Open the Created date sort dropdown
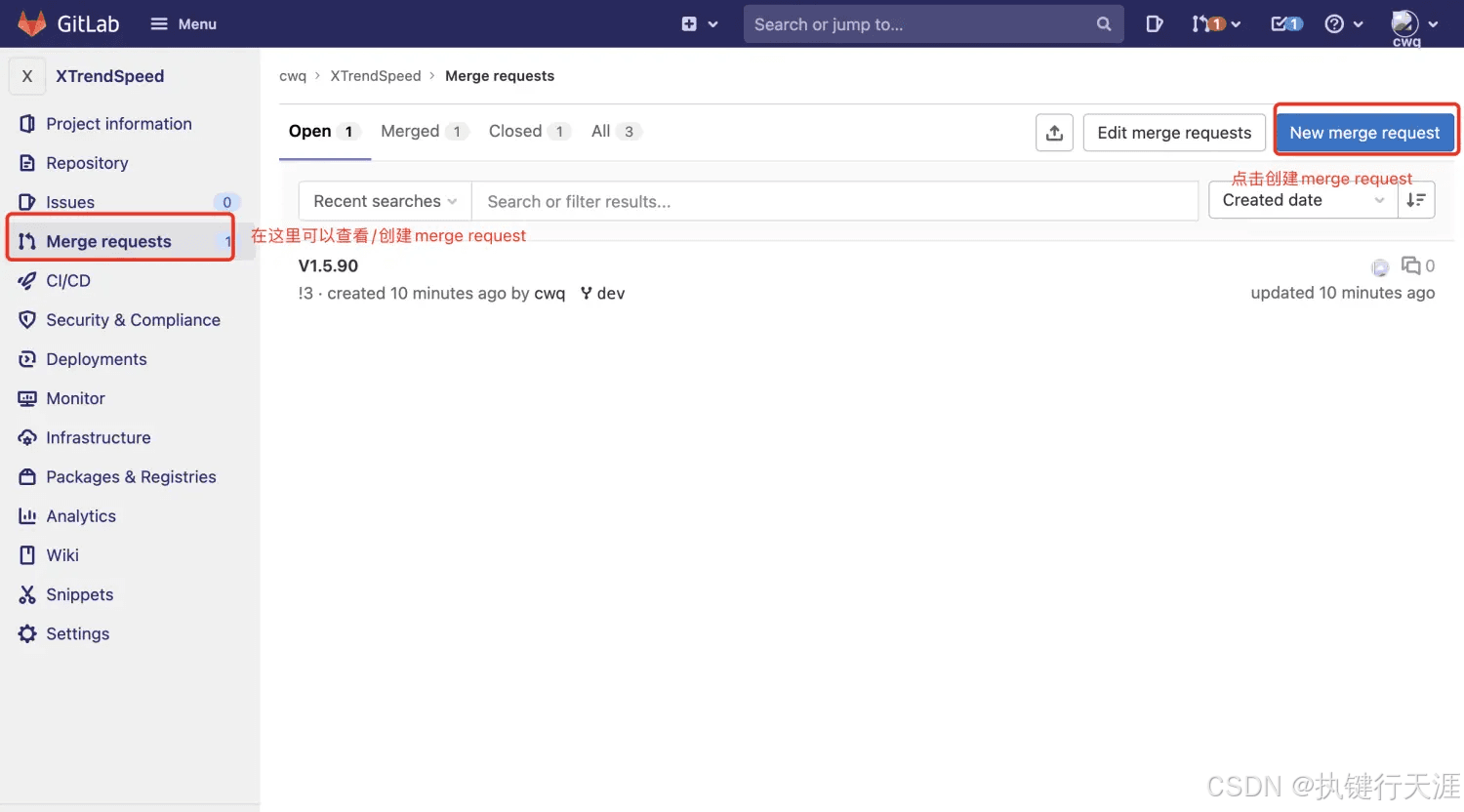 pyautogui.click(x=1303, y=200)
